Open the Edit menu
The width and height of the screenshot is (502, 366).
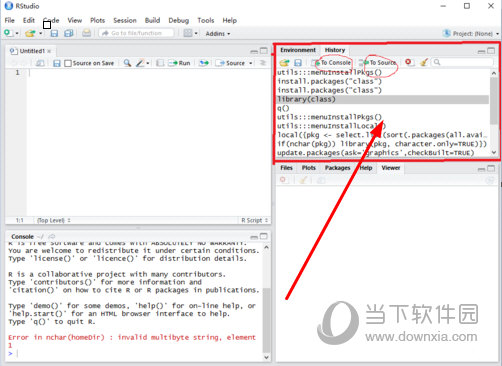pyautogui.click(x=29, y=20)
